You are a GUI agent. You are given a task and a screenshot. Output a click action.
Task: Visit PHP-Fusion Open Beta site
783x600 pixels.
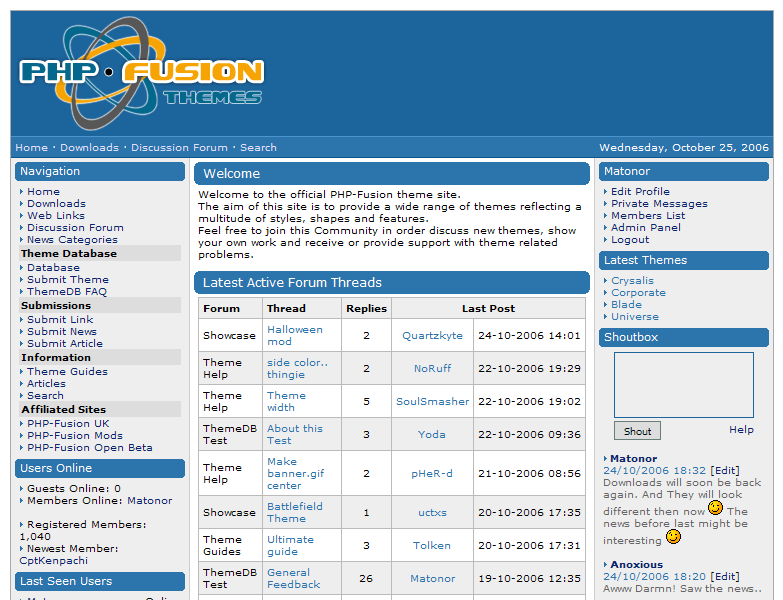pos(90,447)
